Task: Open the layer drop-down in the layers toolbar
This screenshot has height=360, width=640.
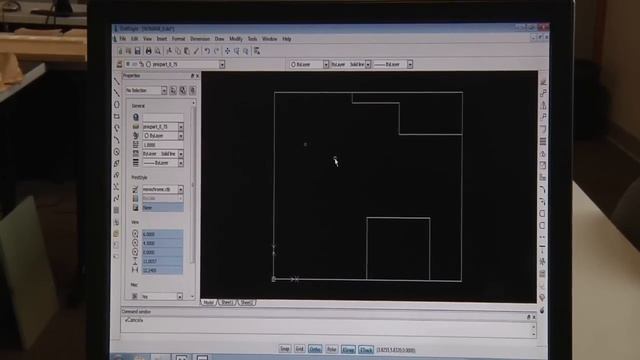Action: [222, 64]
